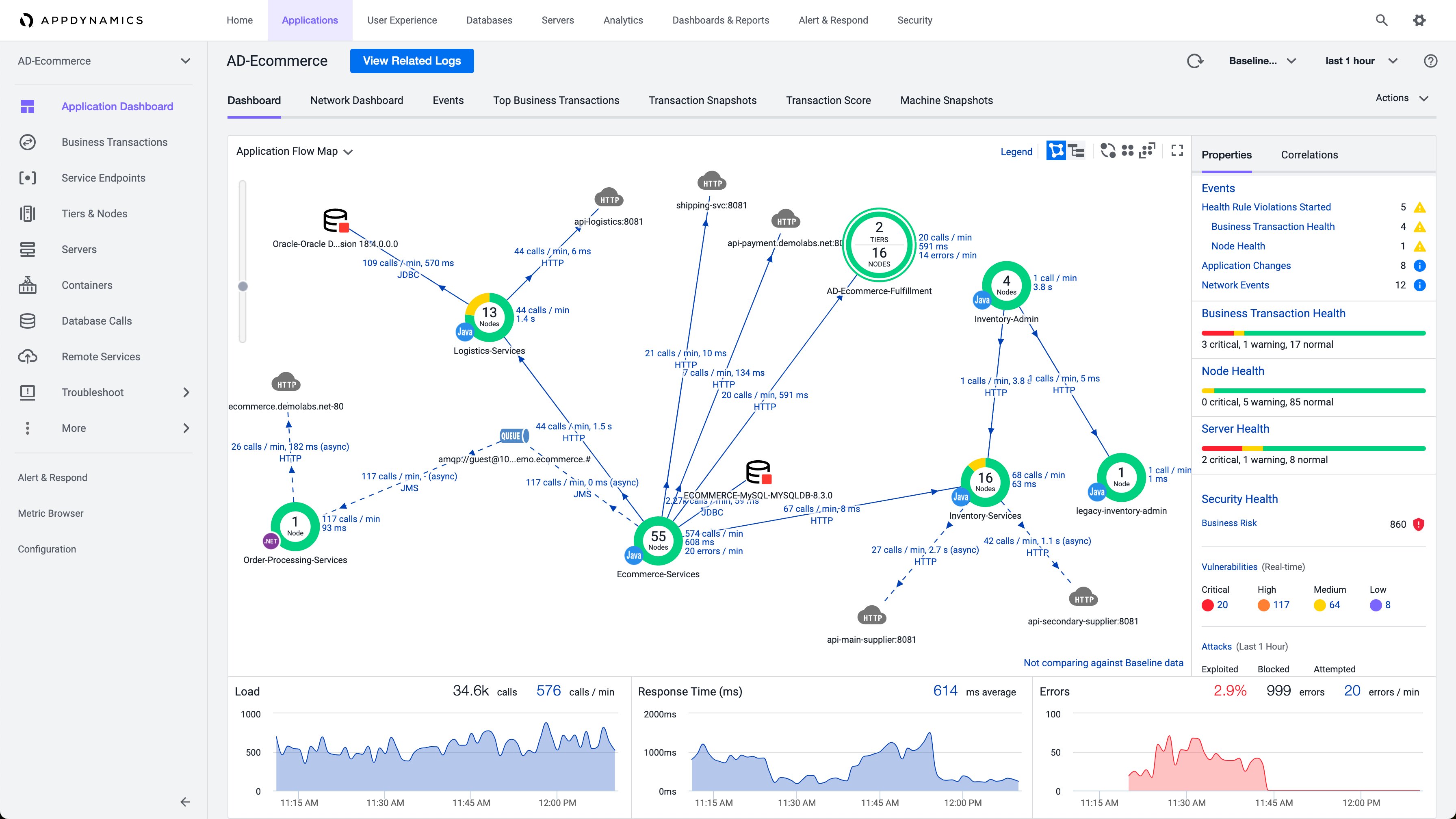Open the Network Events link
Screen dimensions: 1456x819
coord(1235,285)
